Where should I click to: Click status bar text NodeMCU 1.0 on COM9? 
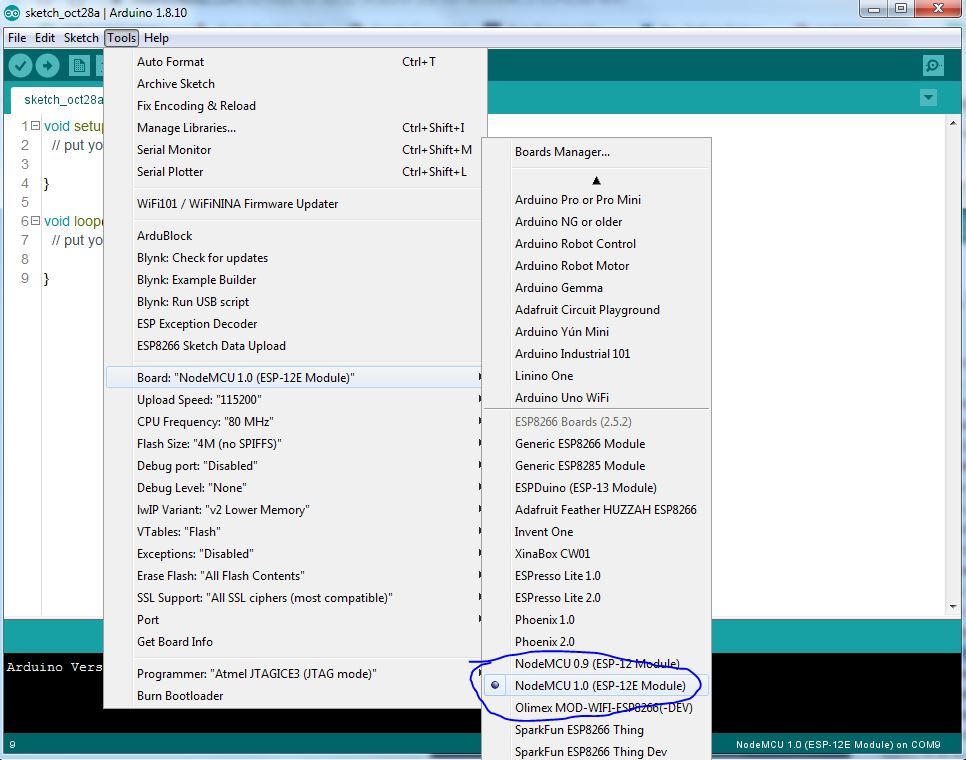click(x=838, y=745)
